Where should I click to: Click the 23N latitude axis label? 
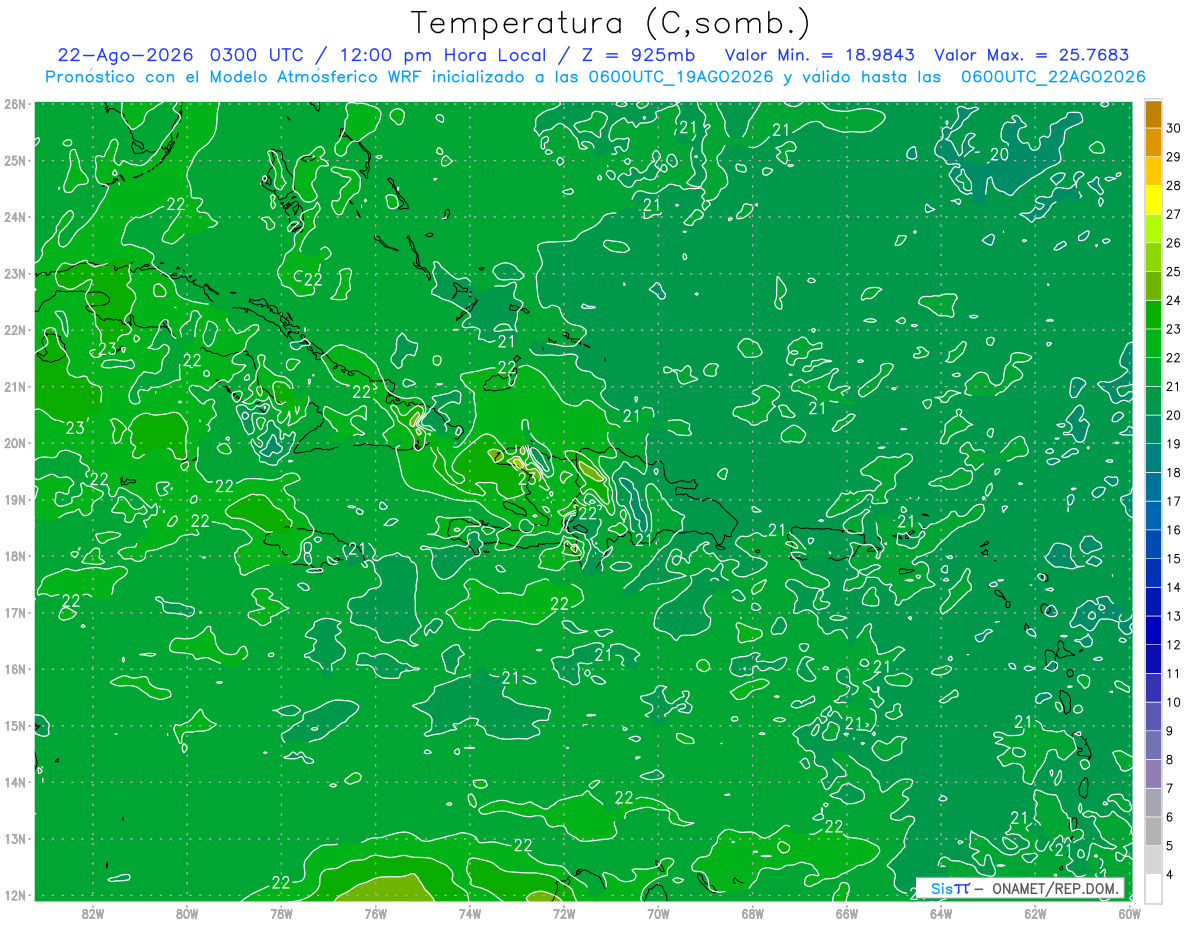point(15,273)
